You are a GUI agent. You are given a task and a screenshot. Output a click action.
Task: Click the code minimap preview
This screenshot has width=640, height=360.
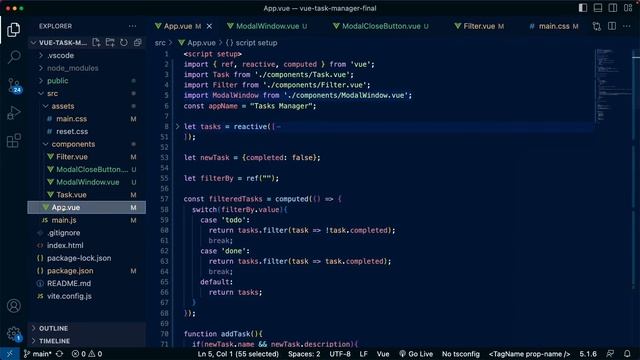pos(612,86)
